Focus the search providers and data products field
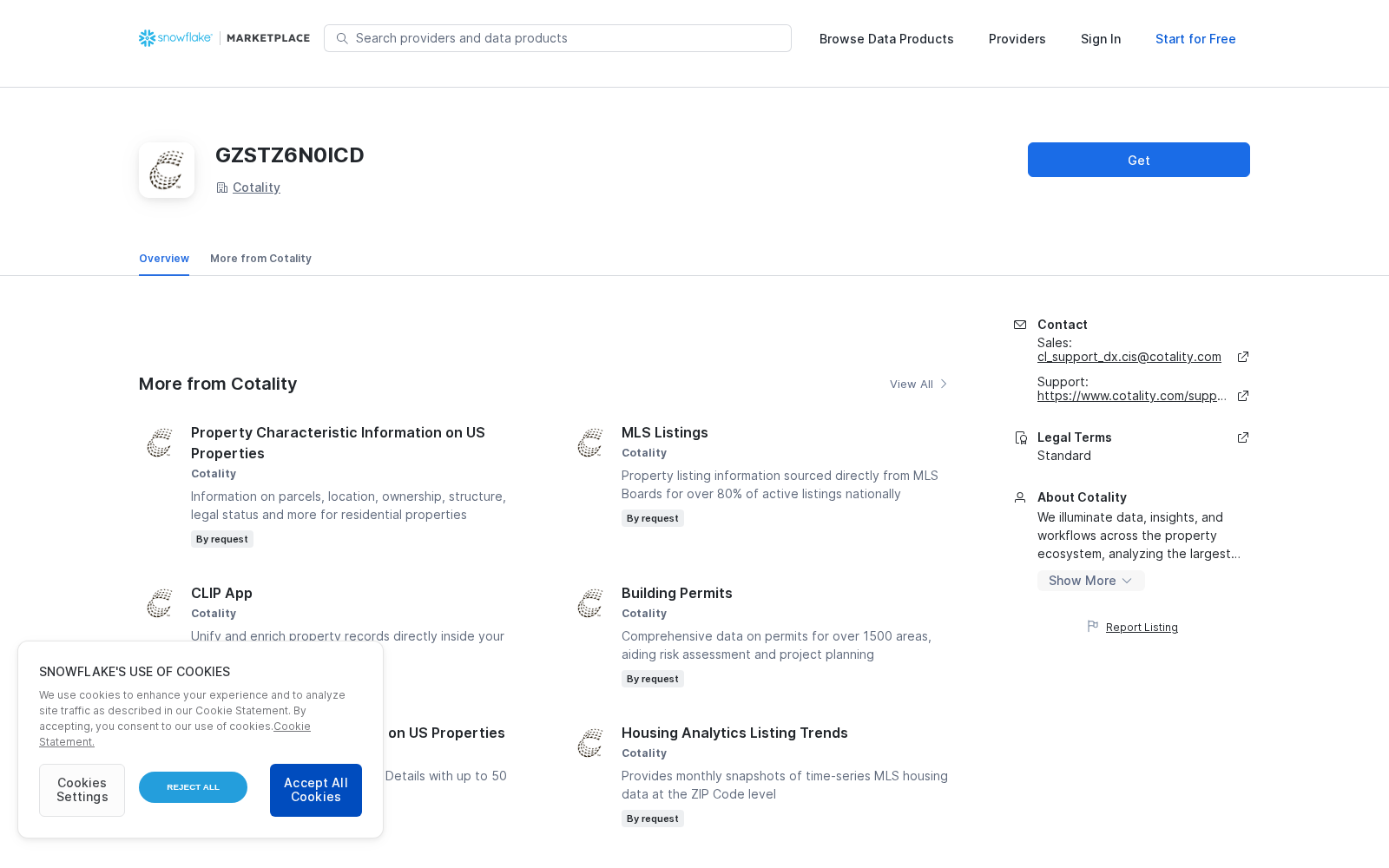This screenshot has height=868, width=1389. 557,38
